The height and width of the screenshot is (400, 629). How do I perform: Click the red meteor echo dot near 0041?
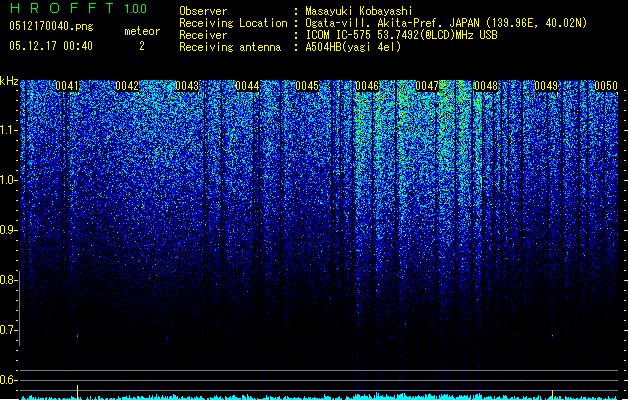[x=77, y=336]
